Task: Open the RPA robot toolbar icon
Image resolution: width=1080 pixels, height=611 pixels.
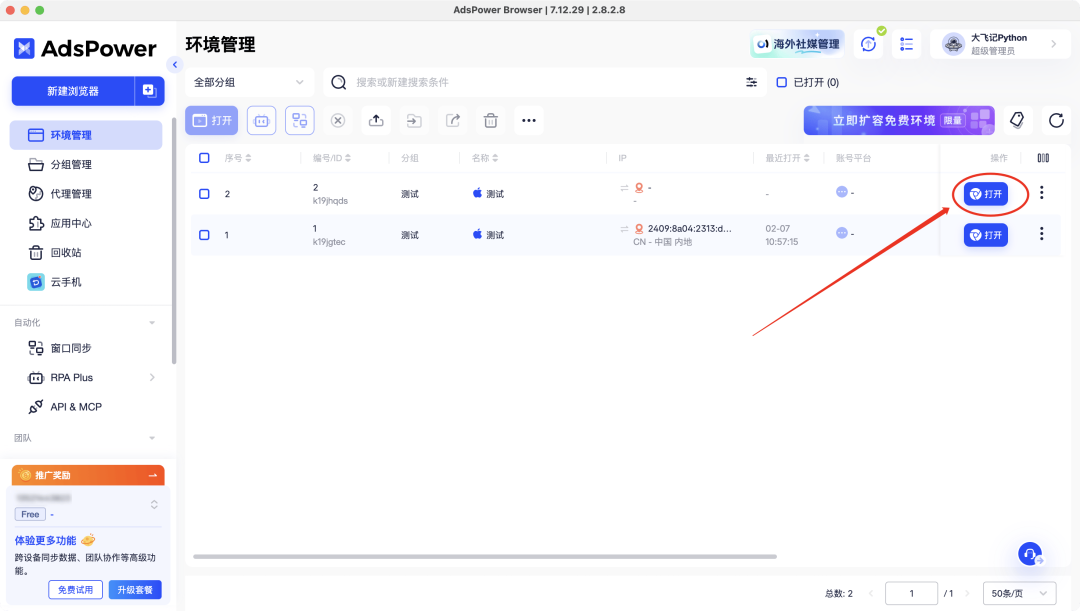Action: tap(262, 121)
